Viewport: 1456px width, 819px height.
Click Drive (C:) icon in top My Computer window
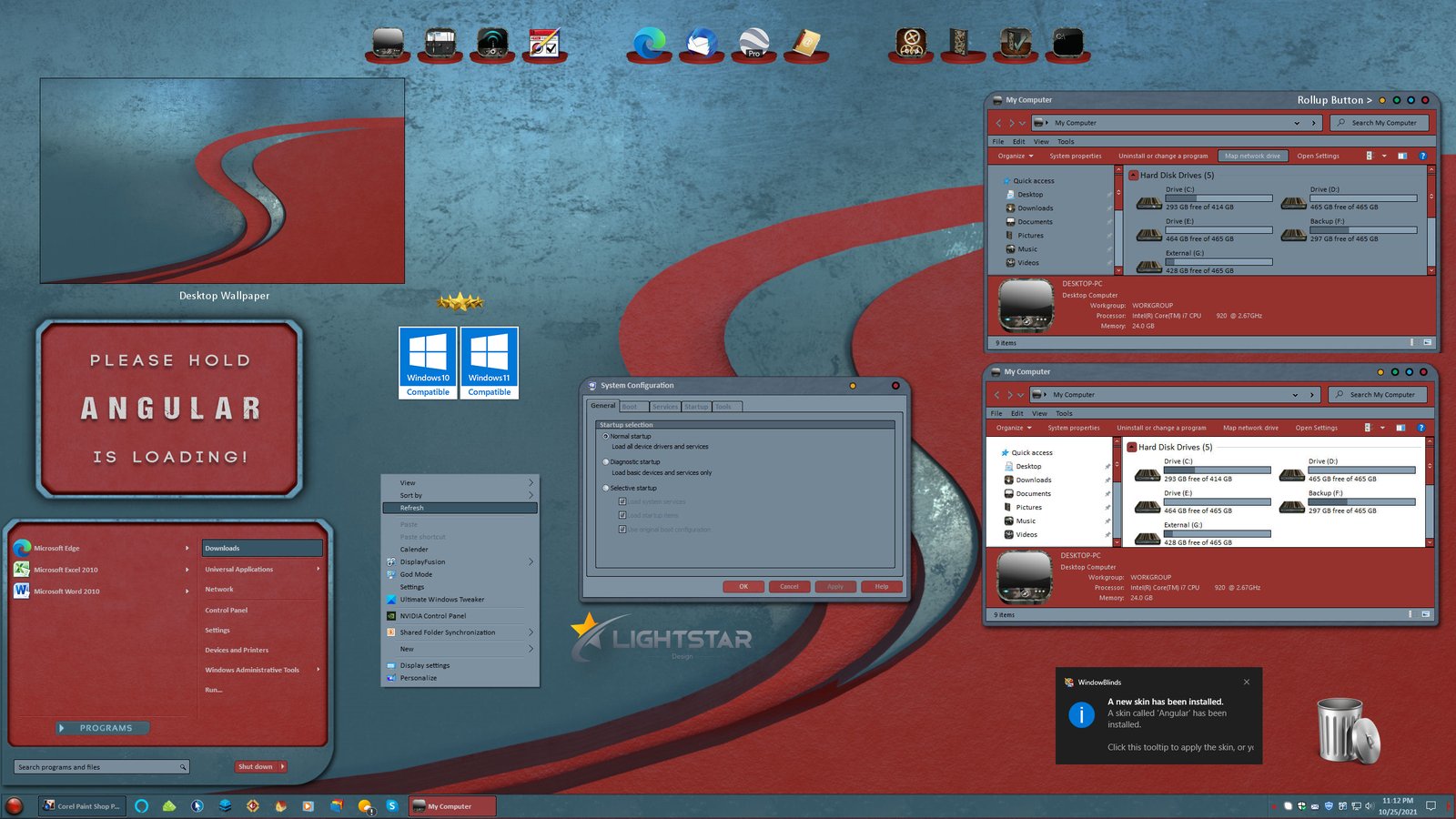(x=1149, y=202)
